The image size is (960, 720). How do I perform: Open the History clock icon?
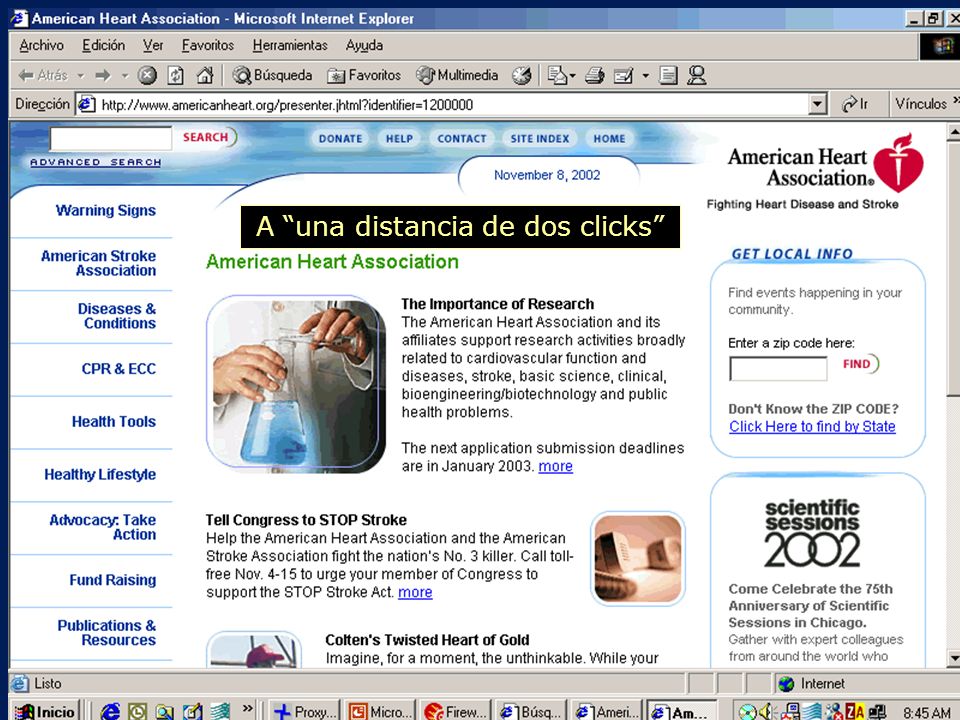(522, 75)
